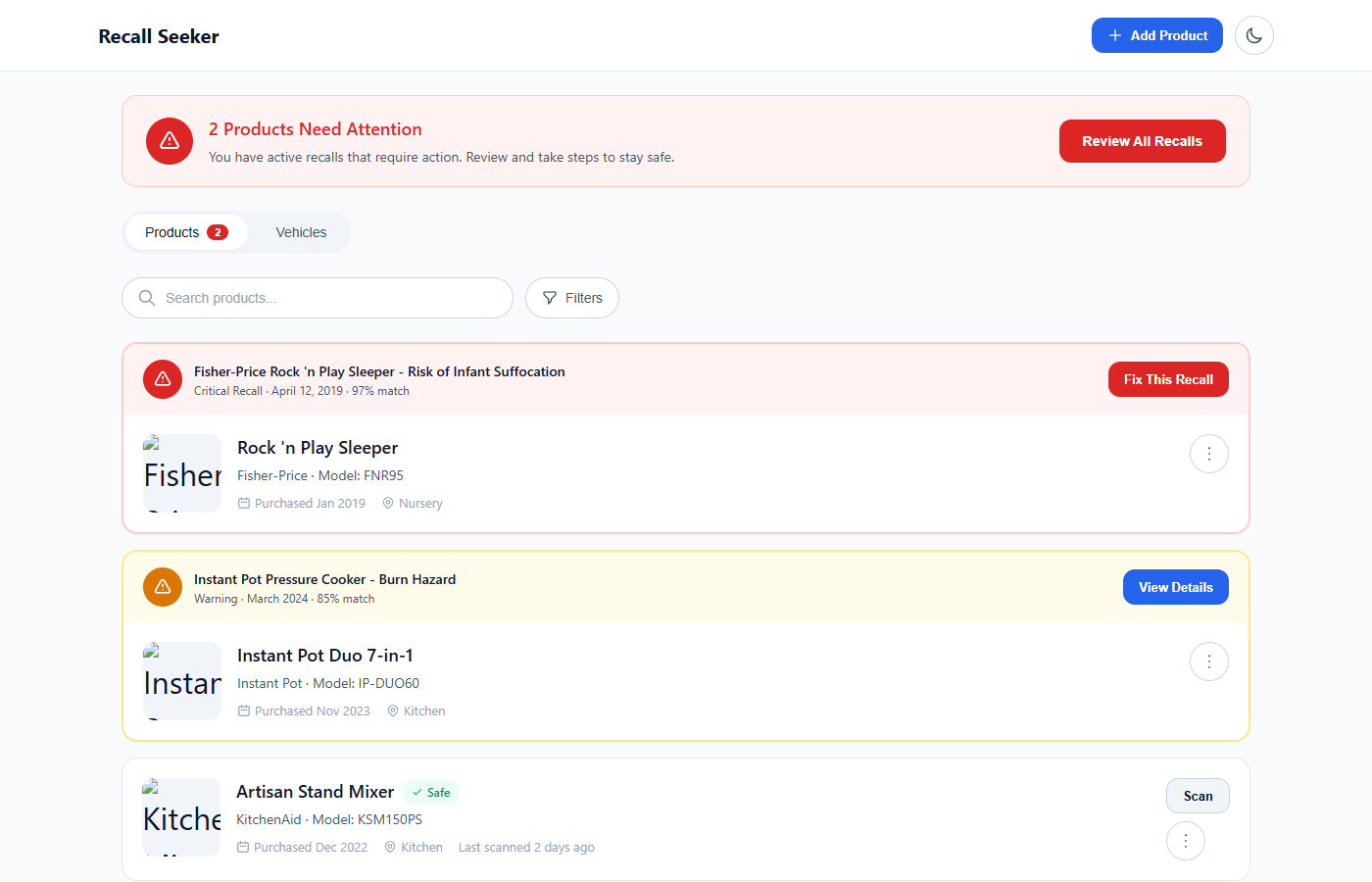Image resolution: width=1372 pixels, height=882 pixels.
Task: Select the Products tab
Action: pyautogui.click(x=186, y=232)
